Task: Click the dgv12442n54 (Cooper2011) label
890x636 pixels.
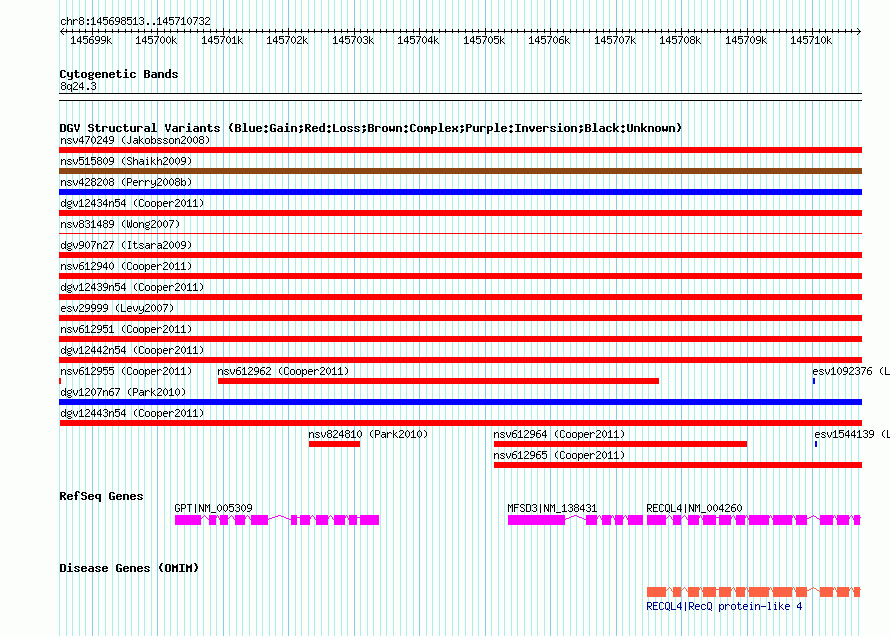Action: pyautogui.click(x=132, y=350)
